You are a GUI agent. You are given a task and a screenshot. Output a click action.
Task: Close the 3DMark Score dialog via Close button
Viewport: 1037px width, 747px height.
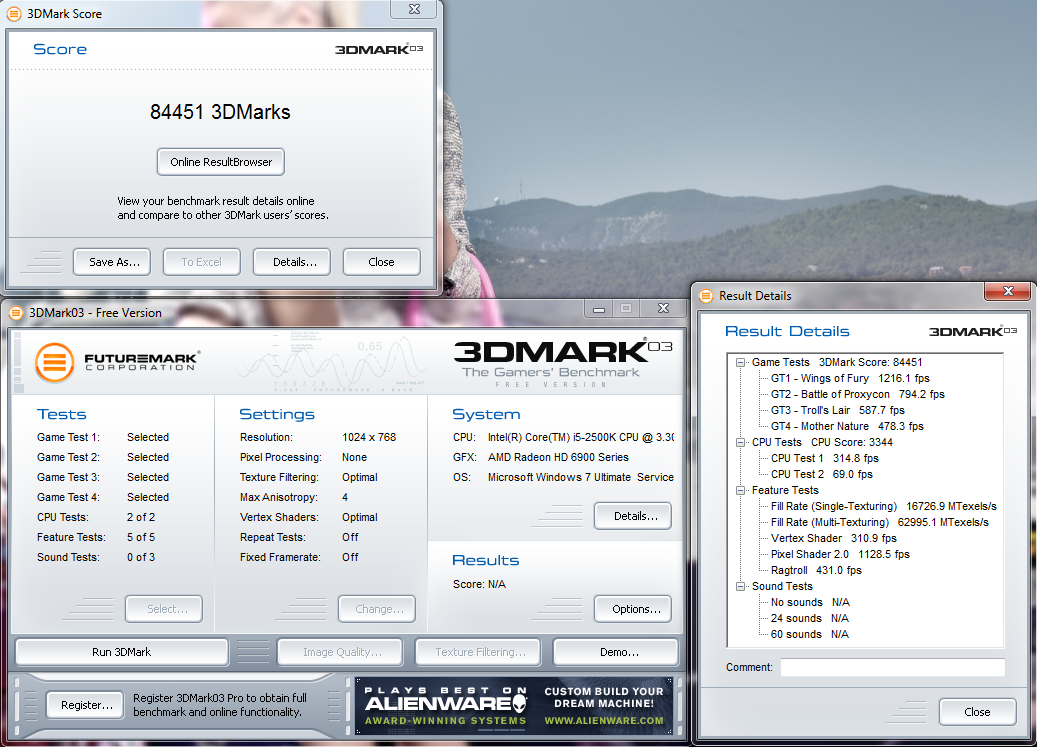382,262
